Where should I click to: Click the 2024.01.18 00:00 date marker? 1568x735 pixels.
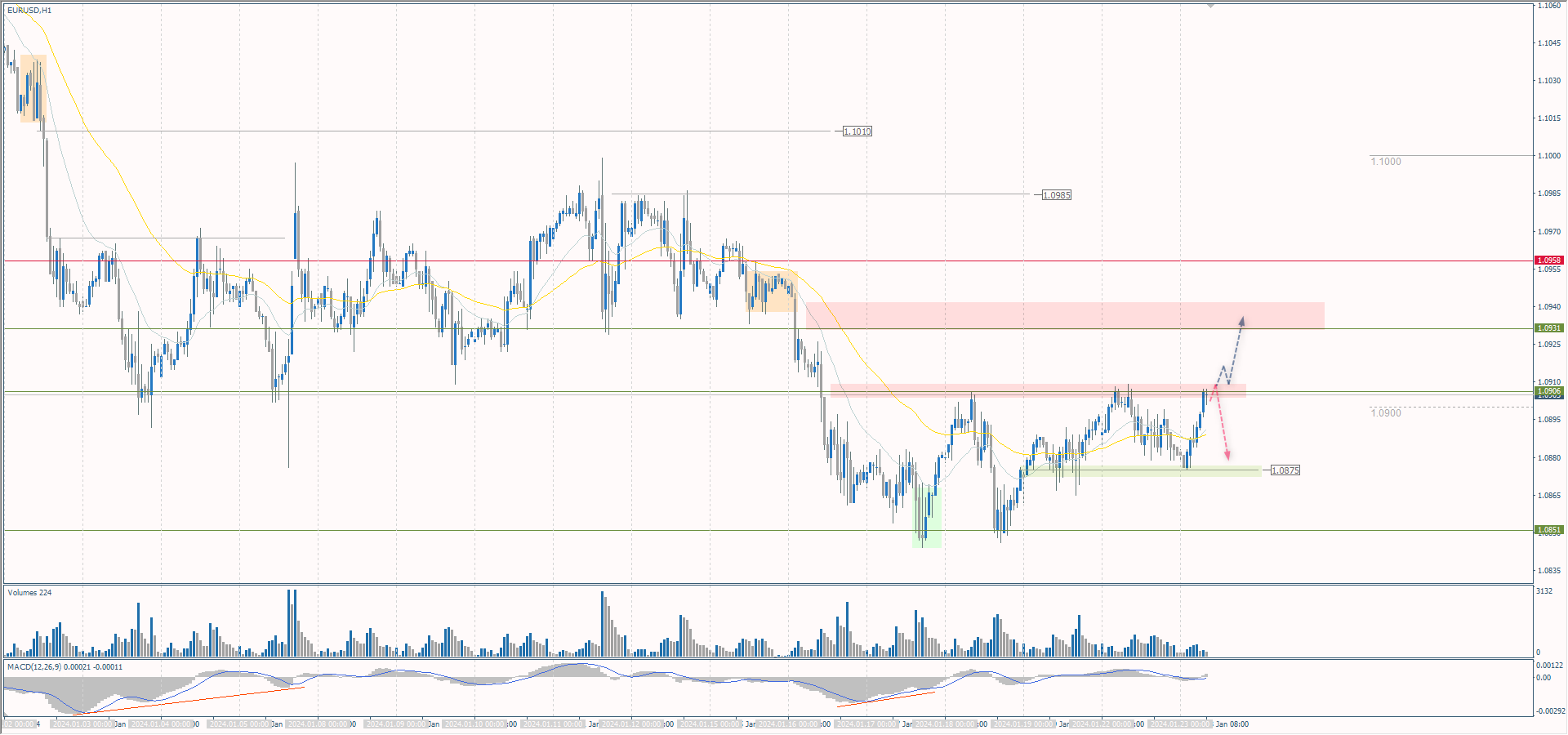(945, 724)
